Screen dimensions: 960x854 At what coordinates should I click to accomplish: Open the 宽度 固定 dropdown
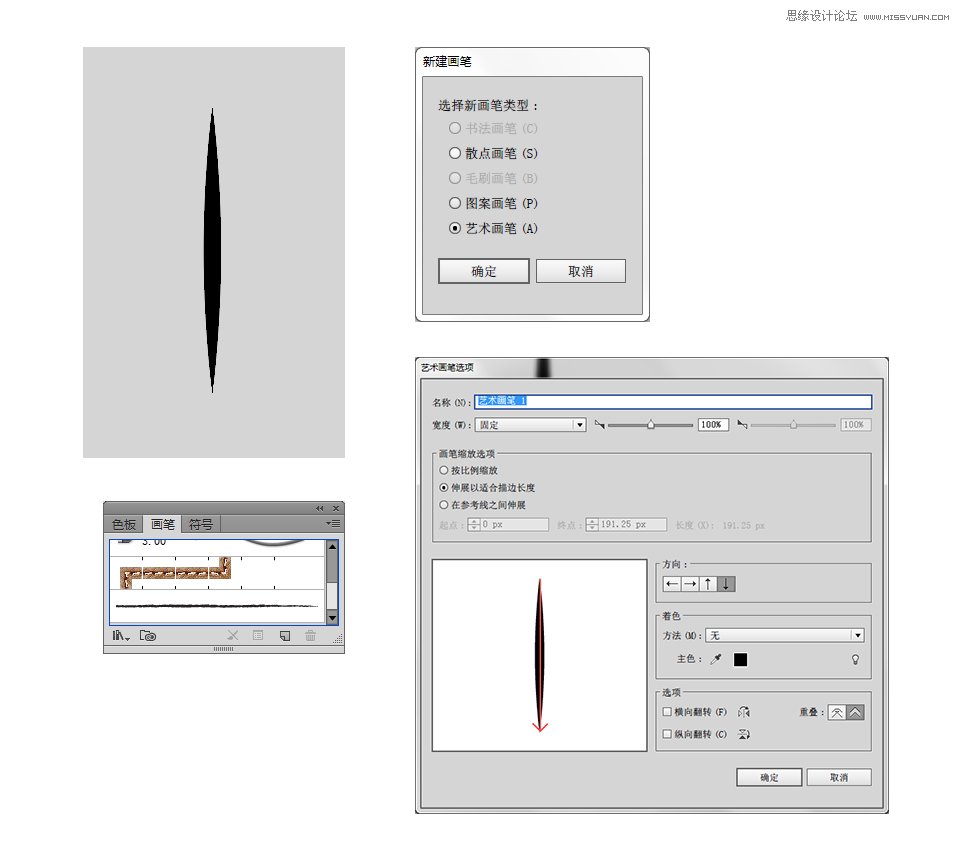530,425
